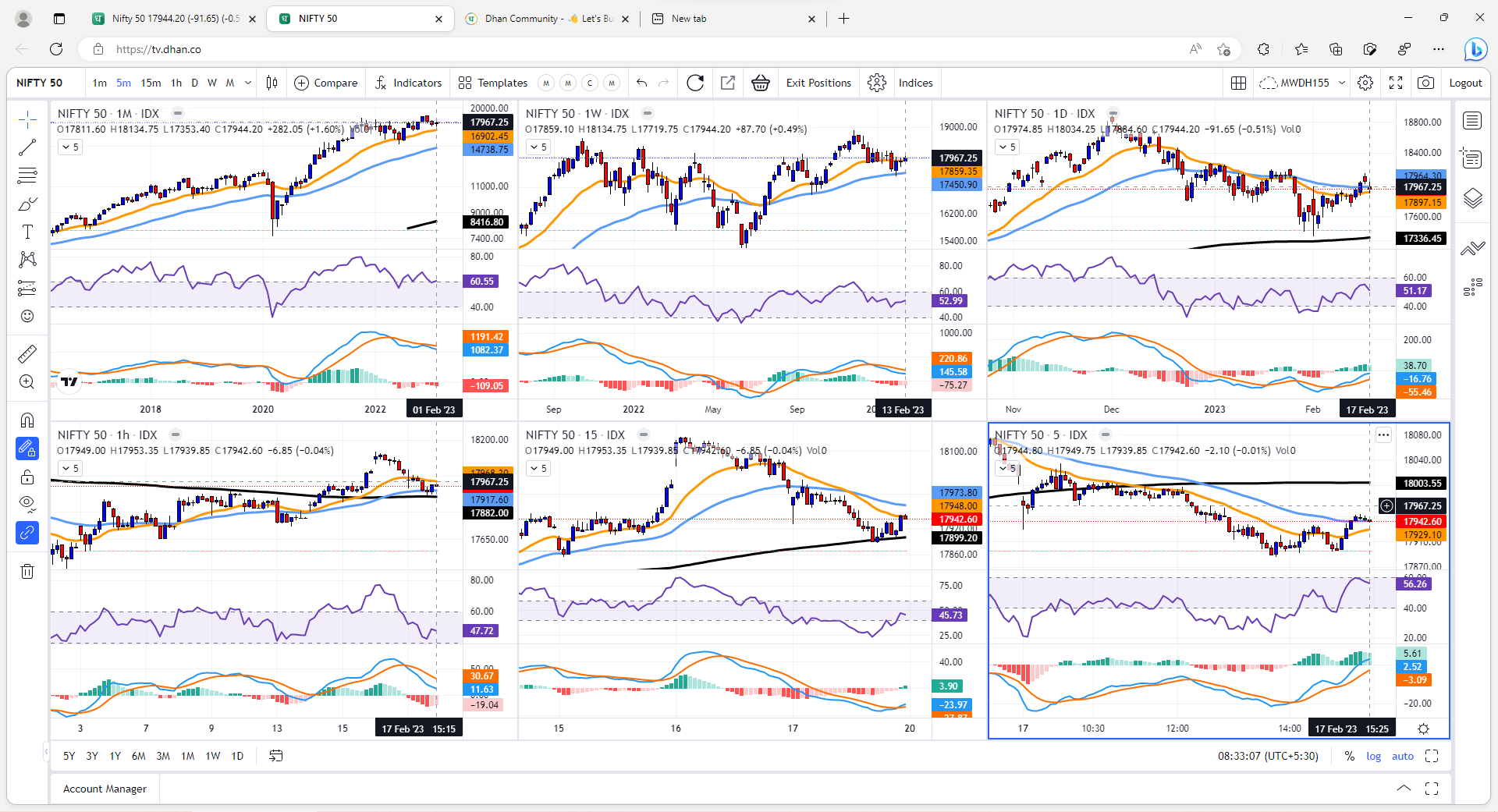Collapse indicator legend in 1W chart

pos(538,147)
